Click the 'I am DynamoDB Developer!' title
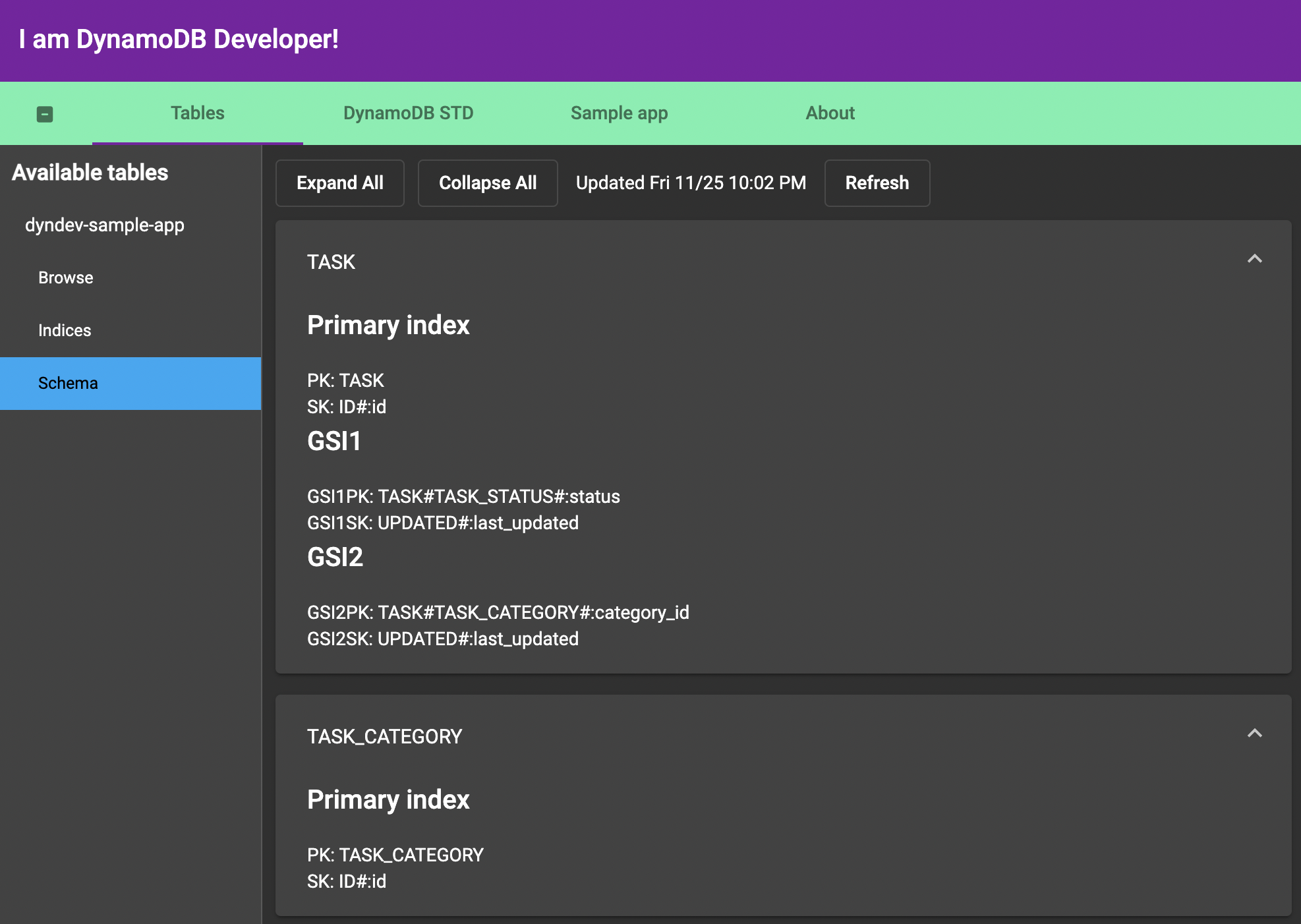 (x=179, y=40)
